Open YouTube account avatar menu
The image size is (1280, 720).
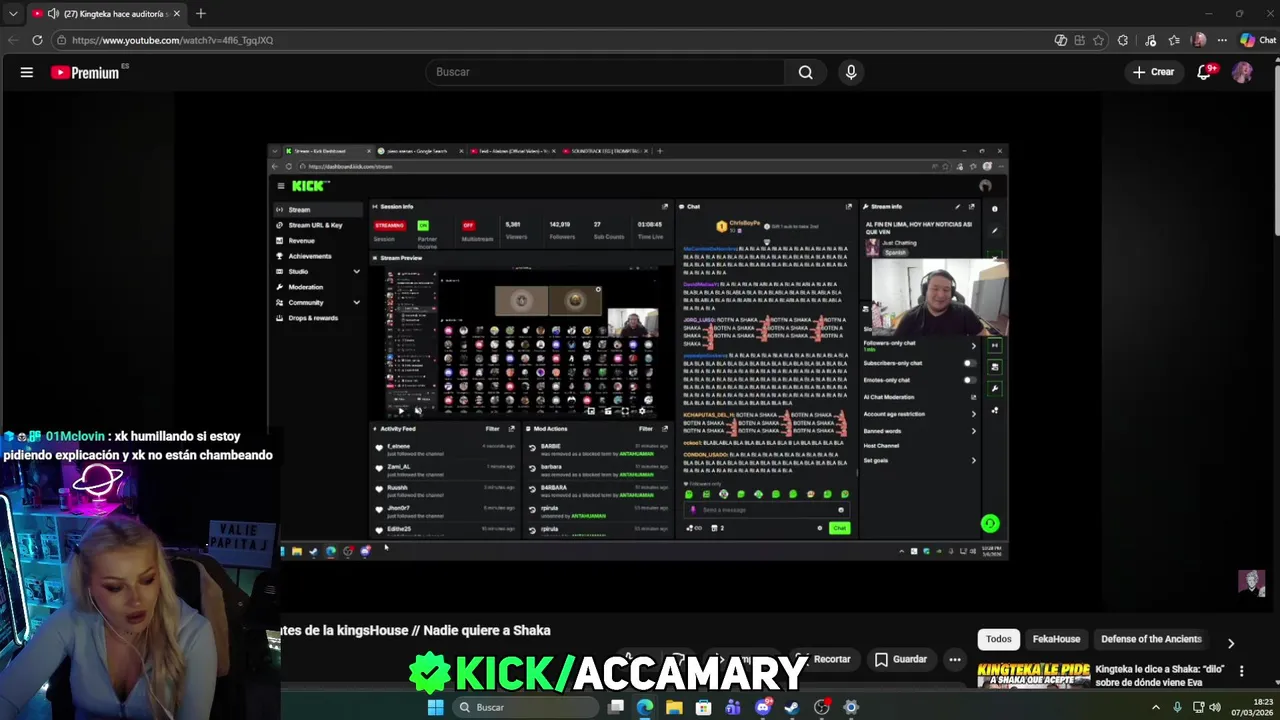[1242, 72]
